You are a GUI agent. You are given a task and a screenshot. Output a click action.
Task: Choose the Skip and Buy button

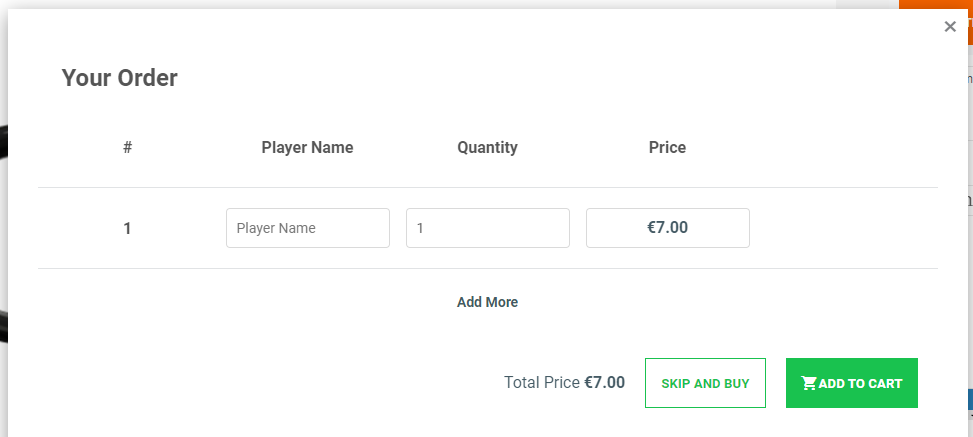pos(706,383)
